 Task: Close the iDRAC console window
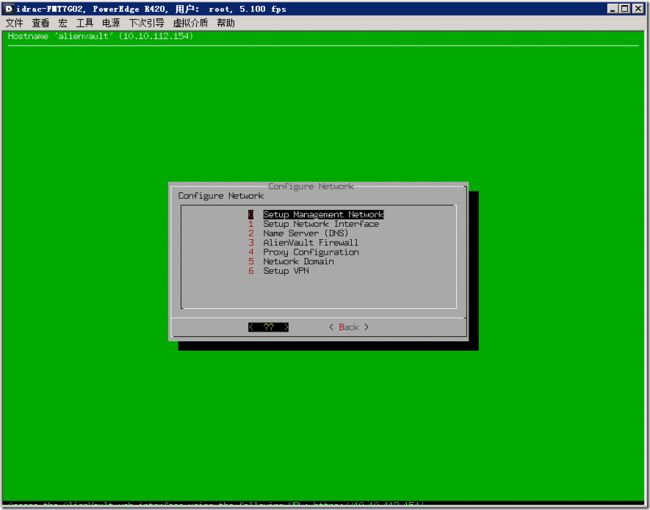pos(638,9)
